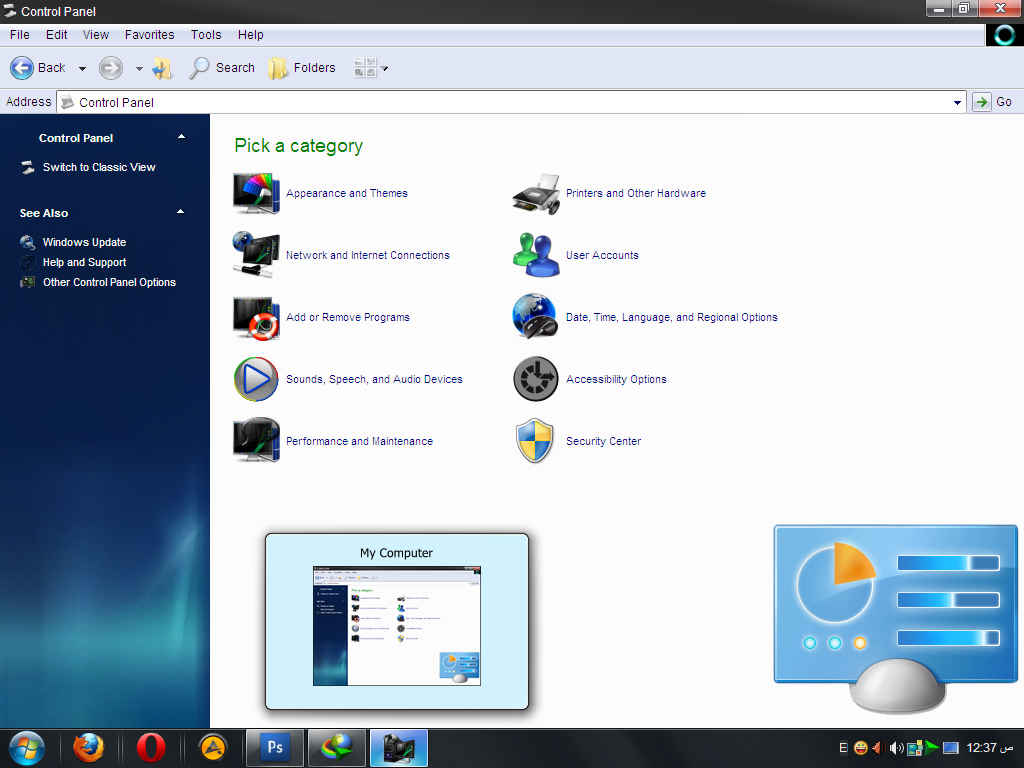
Task: Click Switch to Classic View link
Action: click(x=99, y=167)
